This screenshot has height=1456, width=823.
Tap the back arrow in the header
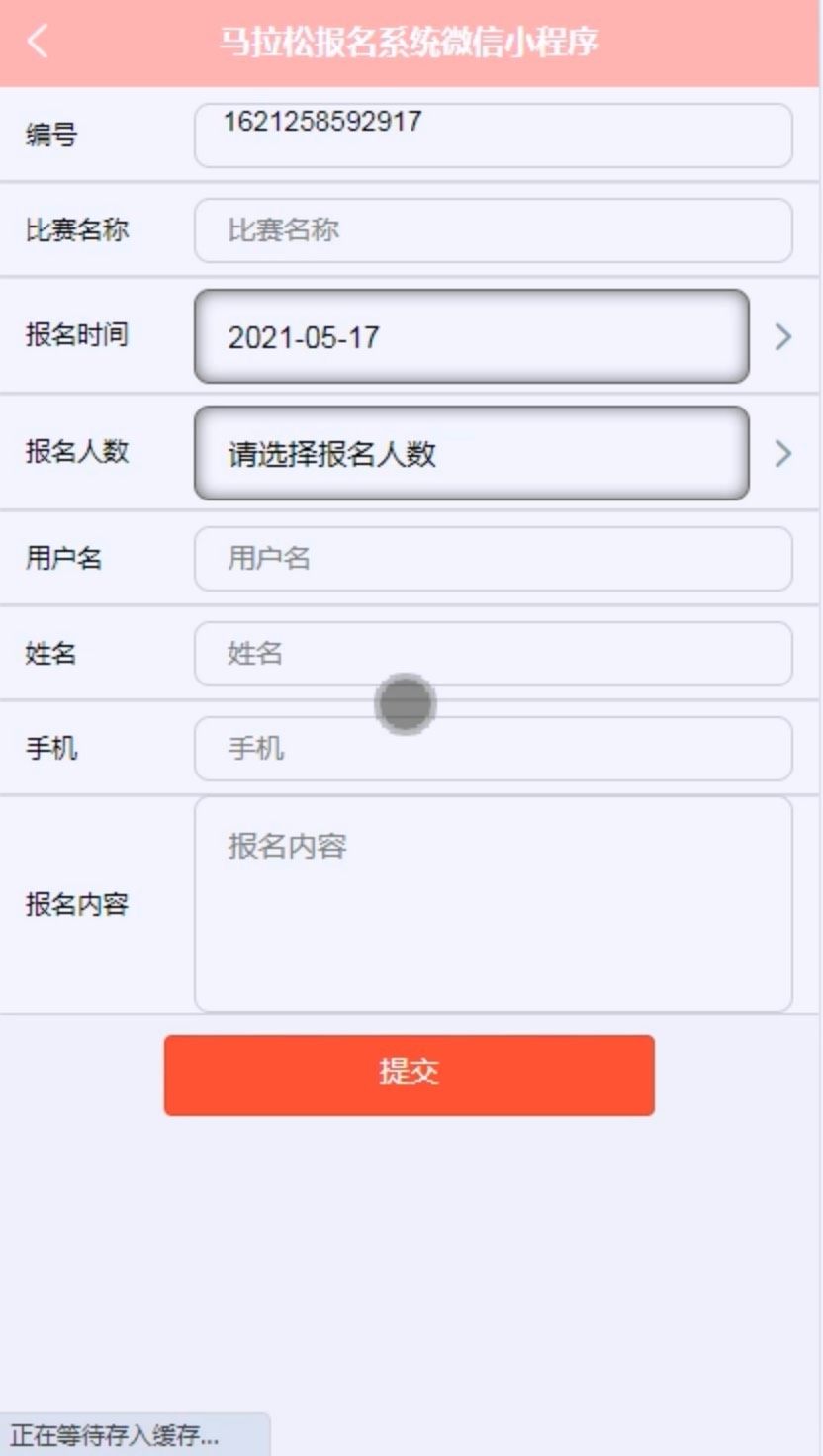click(38, 42)
